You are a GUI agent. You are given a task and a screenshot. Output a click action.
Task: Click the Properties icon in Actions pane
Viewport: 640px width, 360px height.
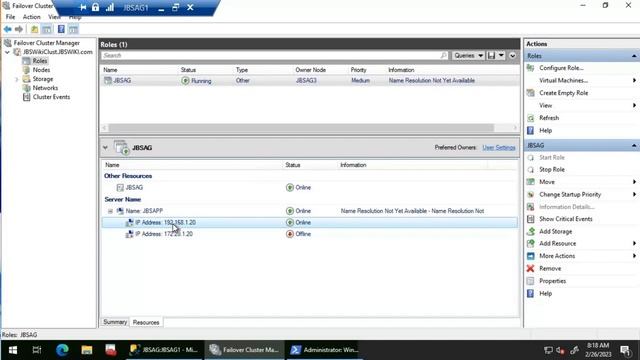click(531, 281)
